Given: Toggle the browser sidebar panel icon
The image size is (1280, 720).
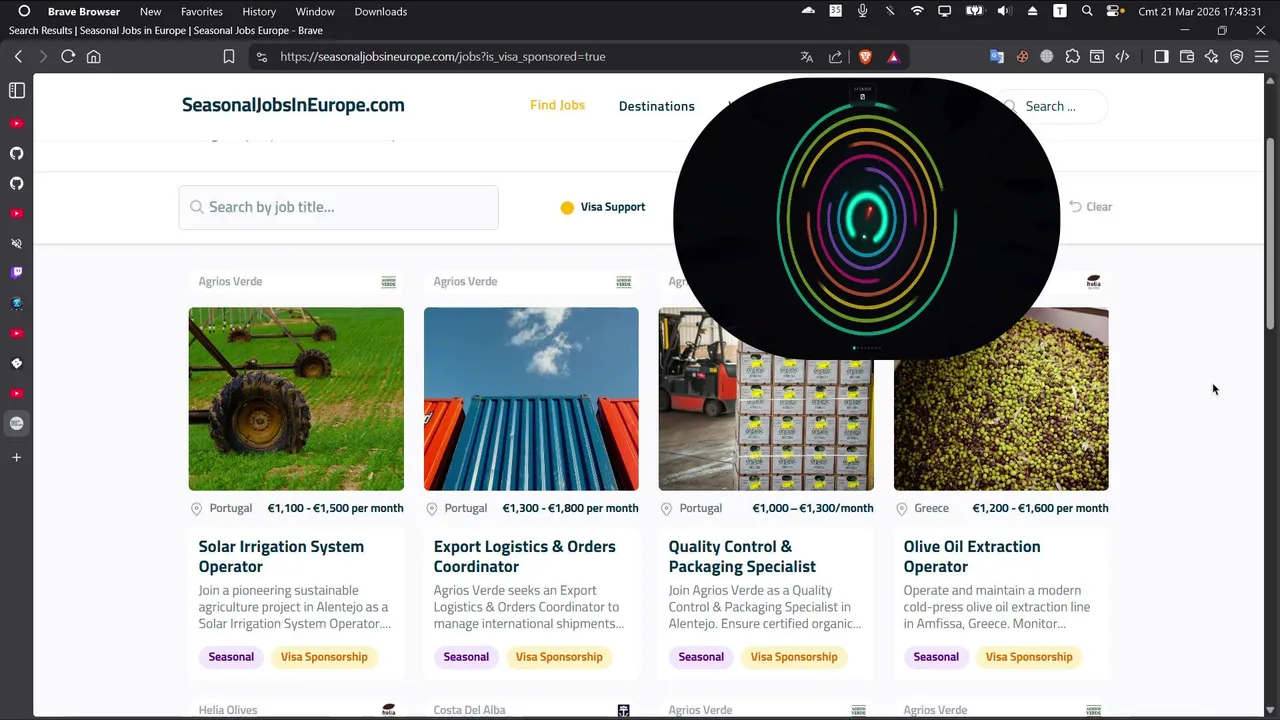Looking at the screenshot, I should click(x=1161, y=57).
